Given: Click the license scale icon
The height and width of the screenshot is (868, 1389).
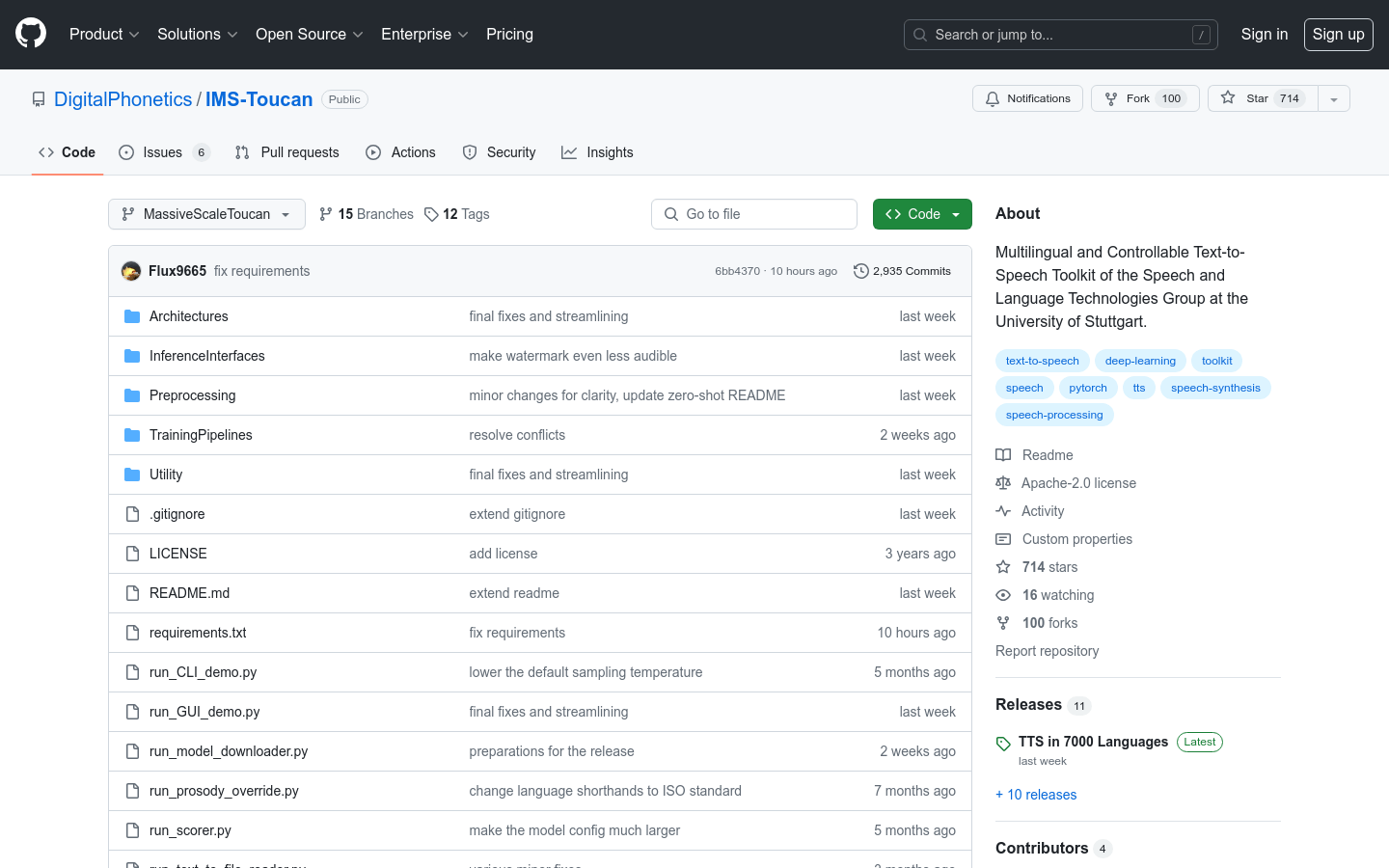Looking at the screenshot, I should pyautogui.click(x=1003, y=483).
